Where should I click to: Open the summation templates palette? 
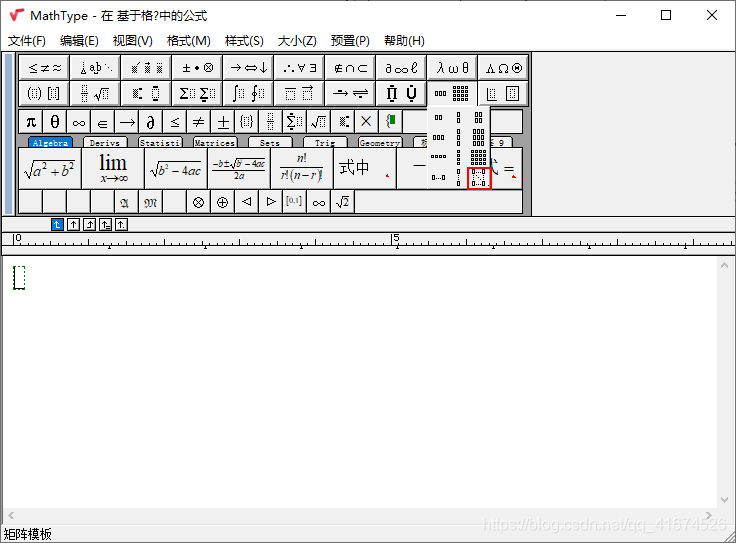pos(197,93)
